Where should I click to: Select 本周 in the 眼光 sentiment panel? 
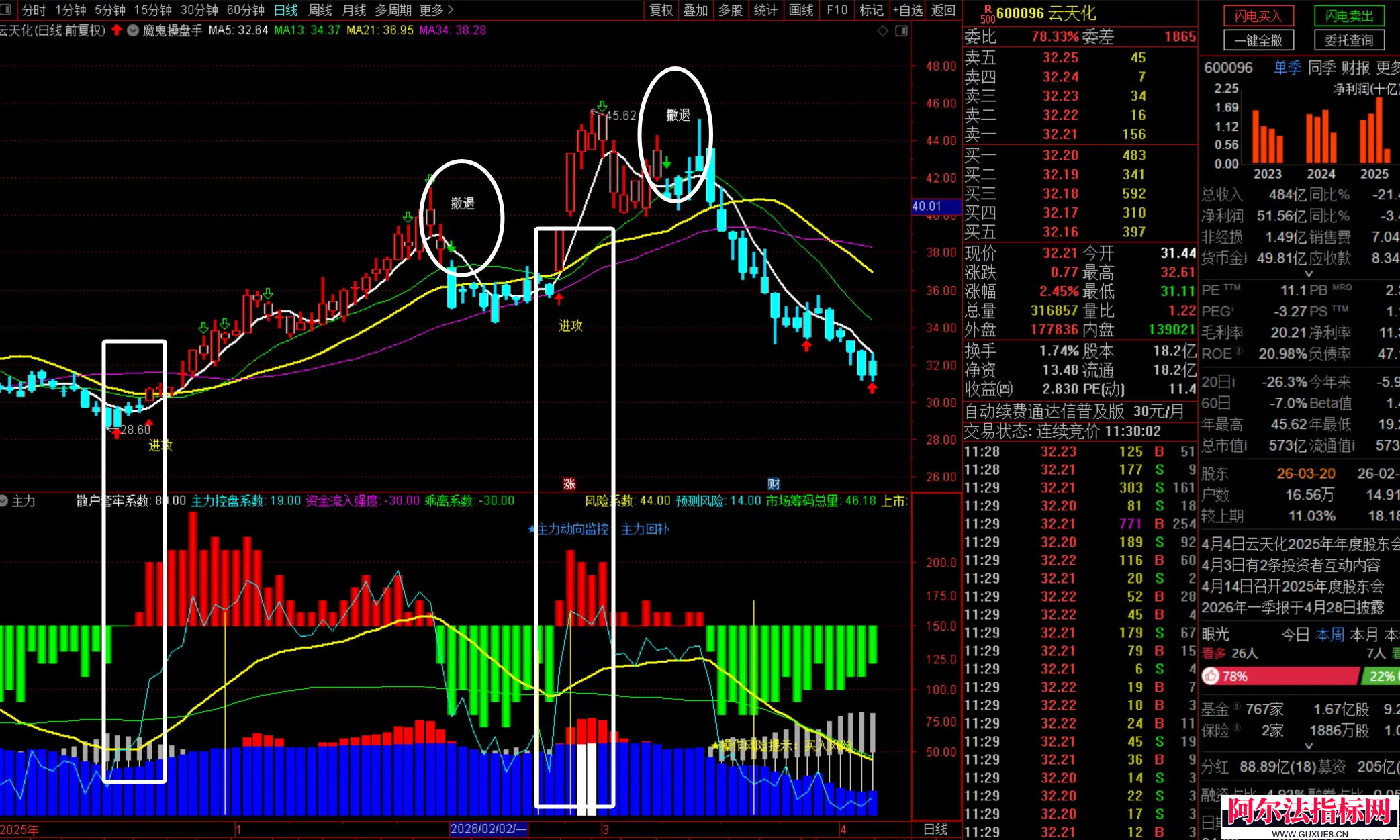tap(1329, 634)
